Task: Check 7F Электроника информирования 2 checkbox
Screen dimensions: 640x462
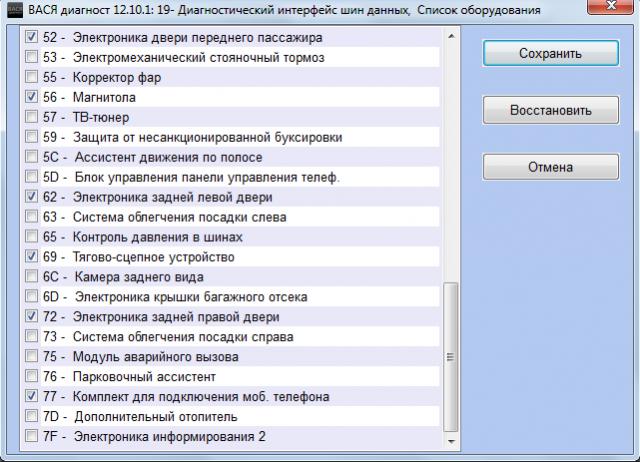Action: pyautogui.click(x=31, y=436)
